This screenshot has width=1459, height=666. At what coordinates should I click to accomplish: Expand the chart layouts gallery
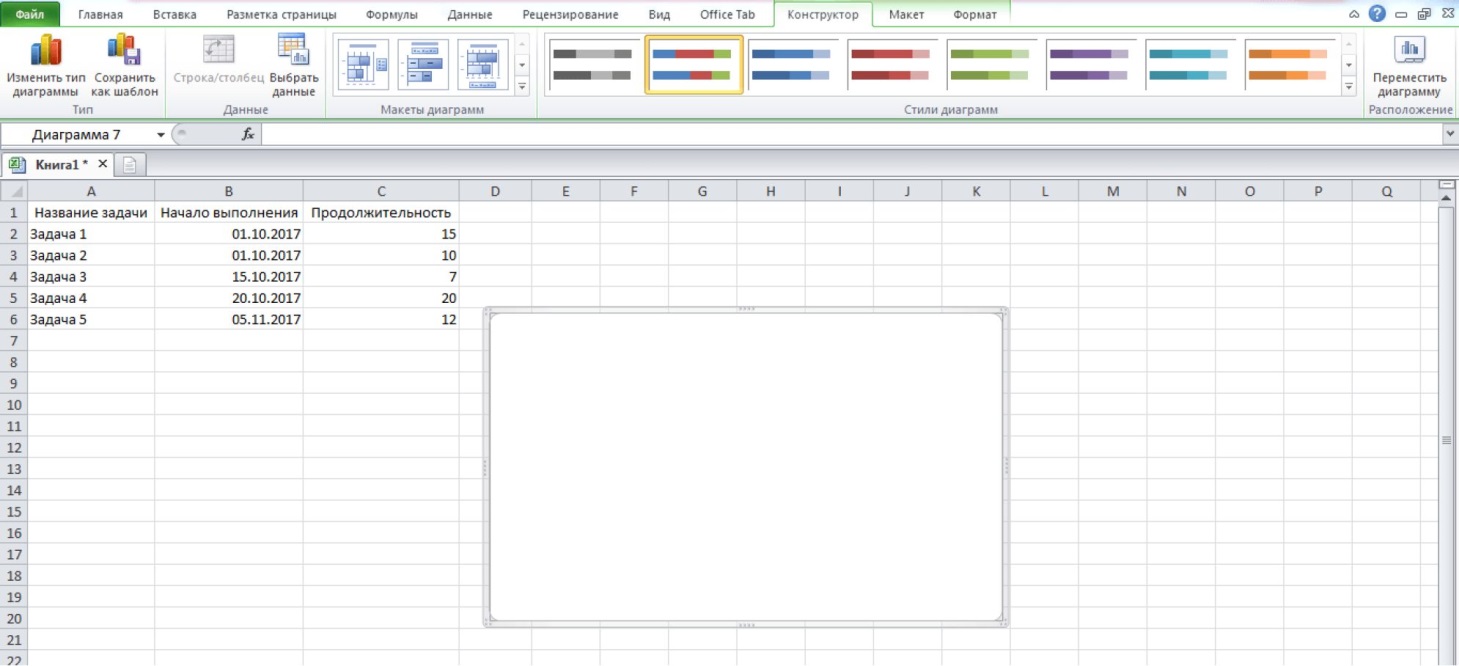click(522, 87)
